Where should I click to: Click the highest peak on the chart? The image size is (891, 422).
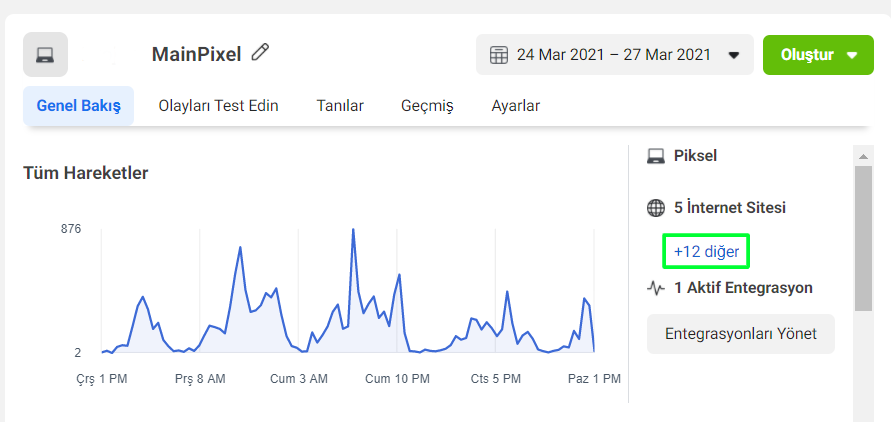tap(353, 230)
